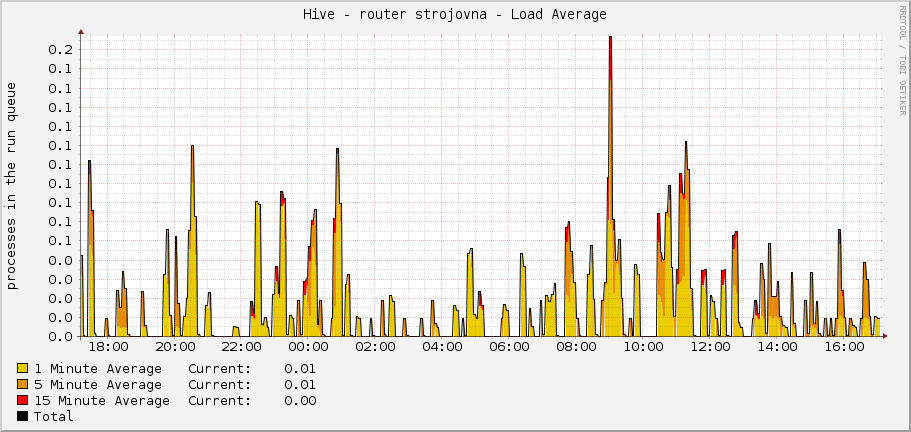Click the 18:00 time label
The height and width of the screenshot is (432, 911).
click(108, 347)
